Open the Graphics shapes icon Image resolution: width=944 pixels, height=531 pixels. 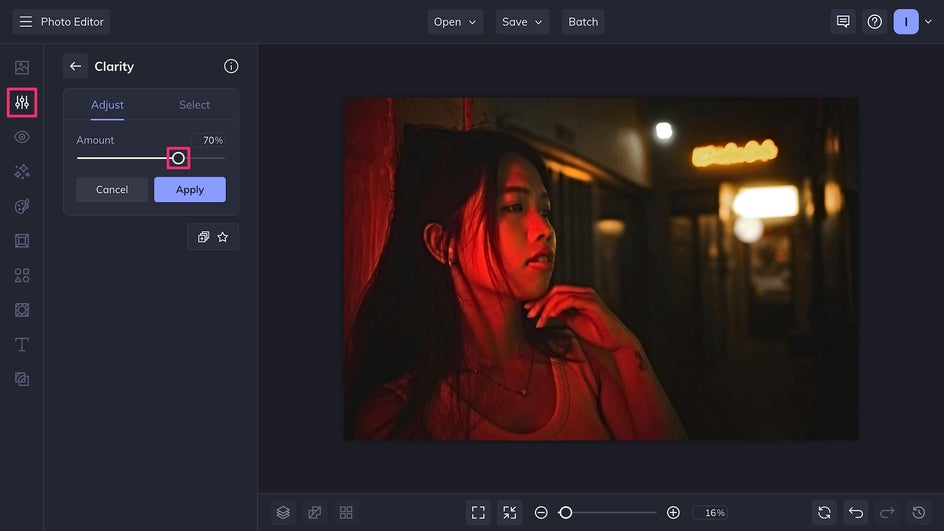(x=22, y=276)
